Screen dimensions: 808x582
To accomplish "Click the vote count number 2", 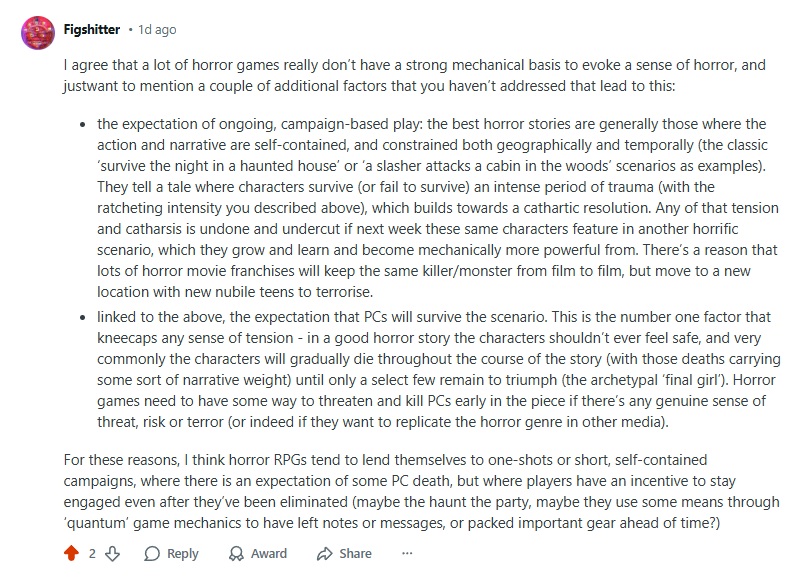I will click(x=92, y=553).
